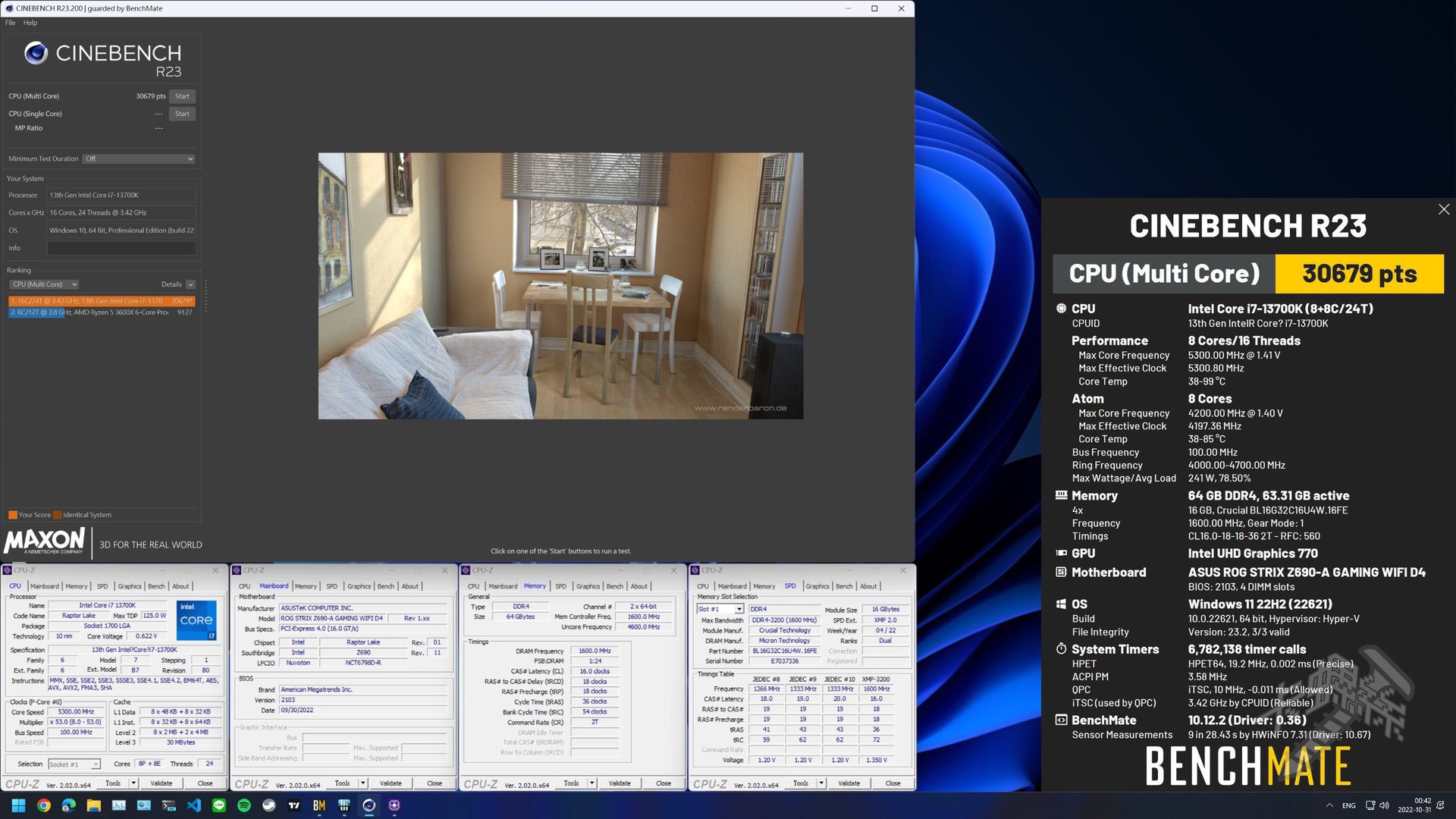Screen dimensions: 1456x819
Task: Open the Minimum Test Duration dropdown
Action: pyautogui.click(x=139, y=158)
